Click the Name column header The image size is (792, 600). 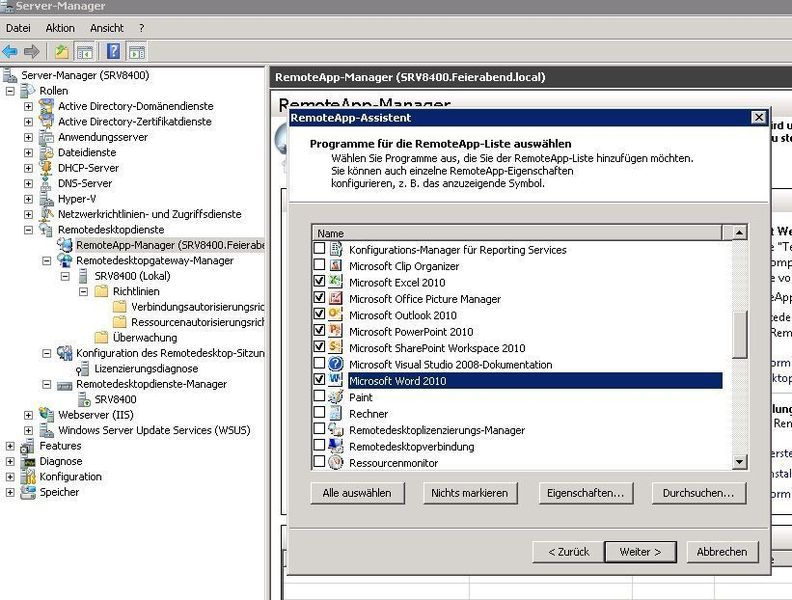coord(518,233)
